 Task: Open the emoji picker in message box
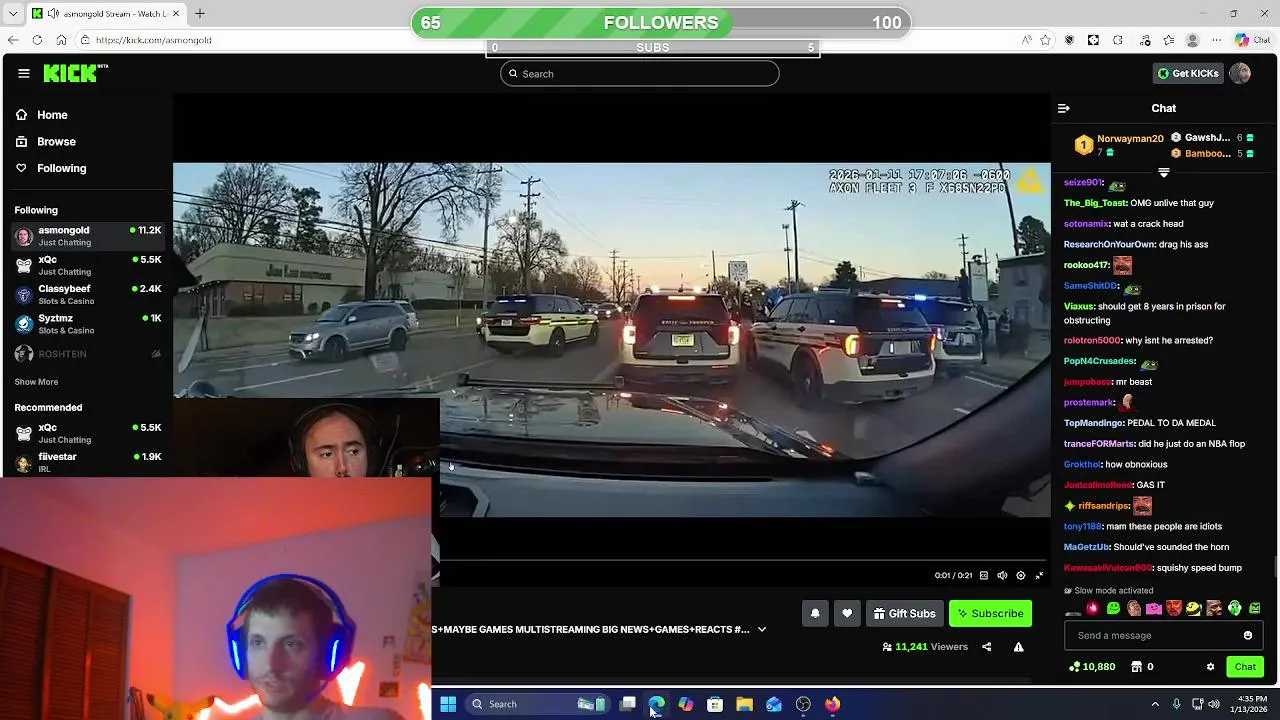tap(1248, 635)
